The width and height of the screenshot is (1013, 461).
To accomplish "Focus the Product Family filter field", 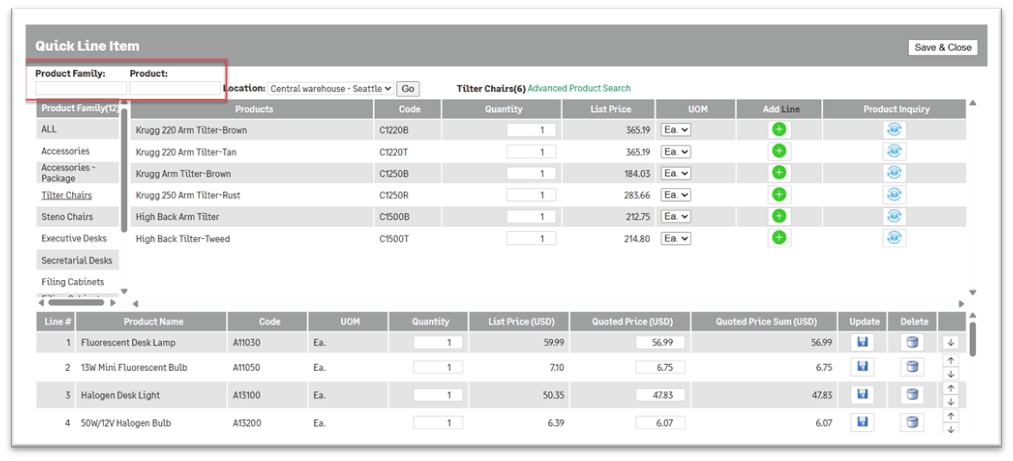I will click(x=81, y=88).
